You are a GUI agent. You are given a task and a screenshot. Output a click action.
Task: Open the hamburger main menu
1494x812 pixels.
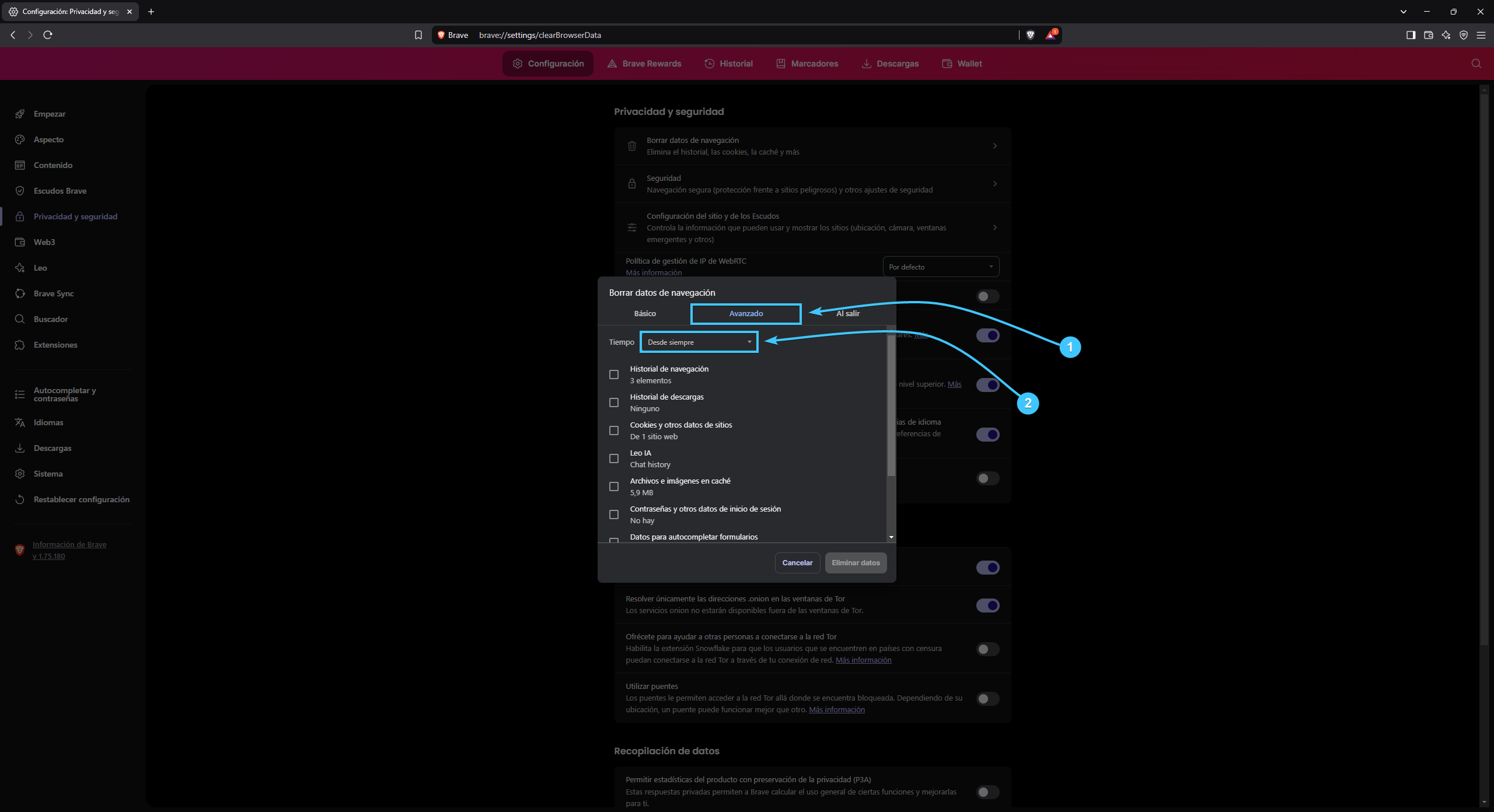coord(1481,35)
